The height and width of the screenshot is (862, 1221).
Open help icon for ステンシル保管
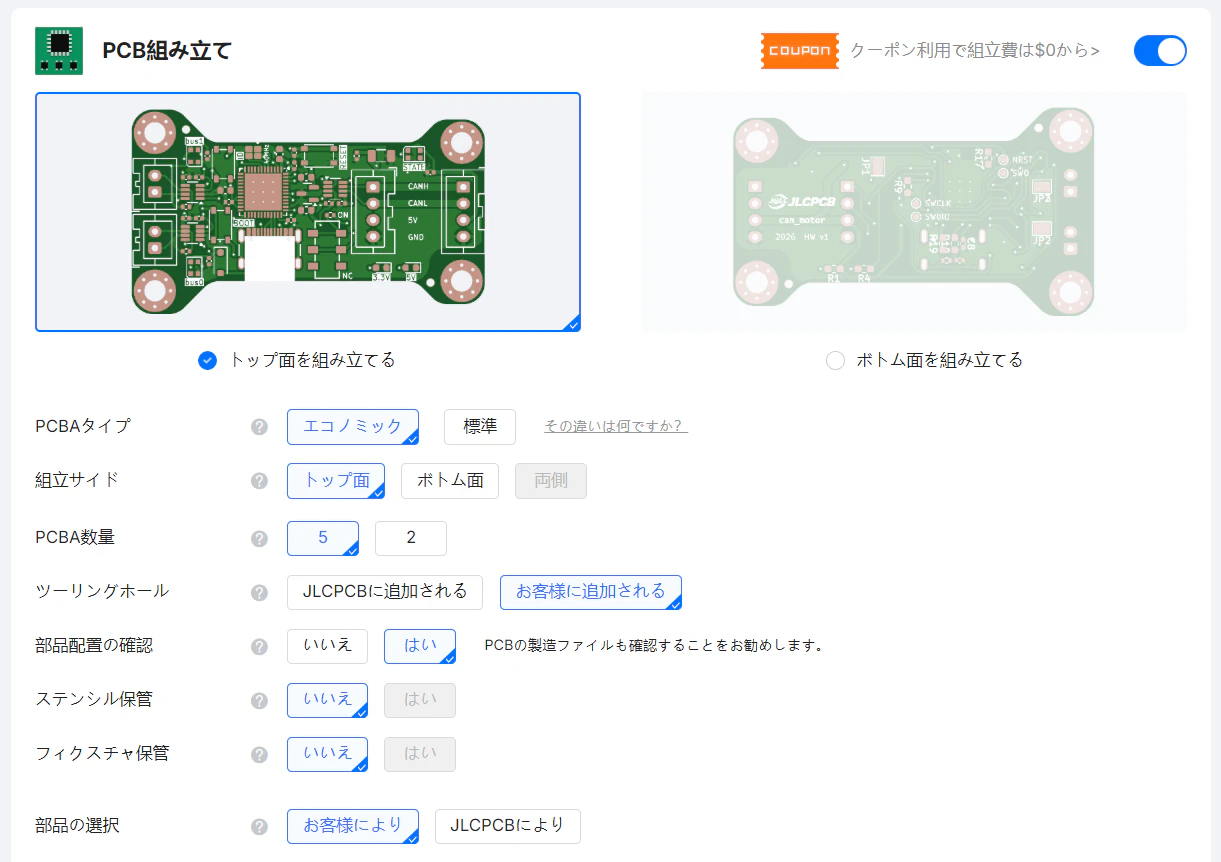pos(259,701)
